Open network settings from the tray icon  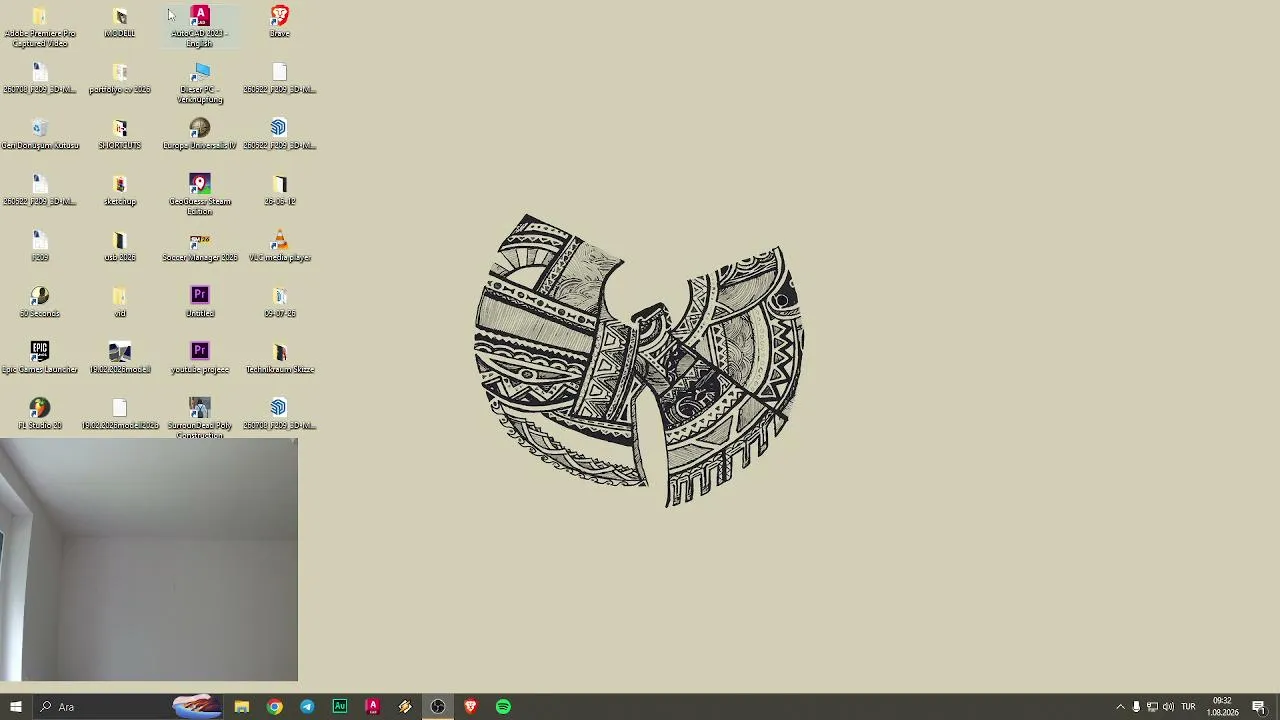click(x=1152, y=707)
